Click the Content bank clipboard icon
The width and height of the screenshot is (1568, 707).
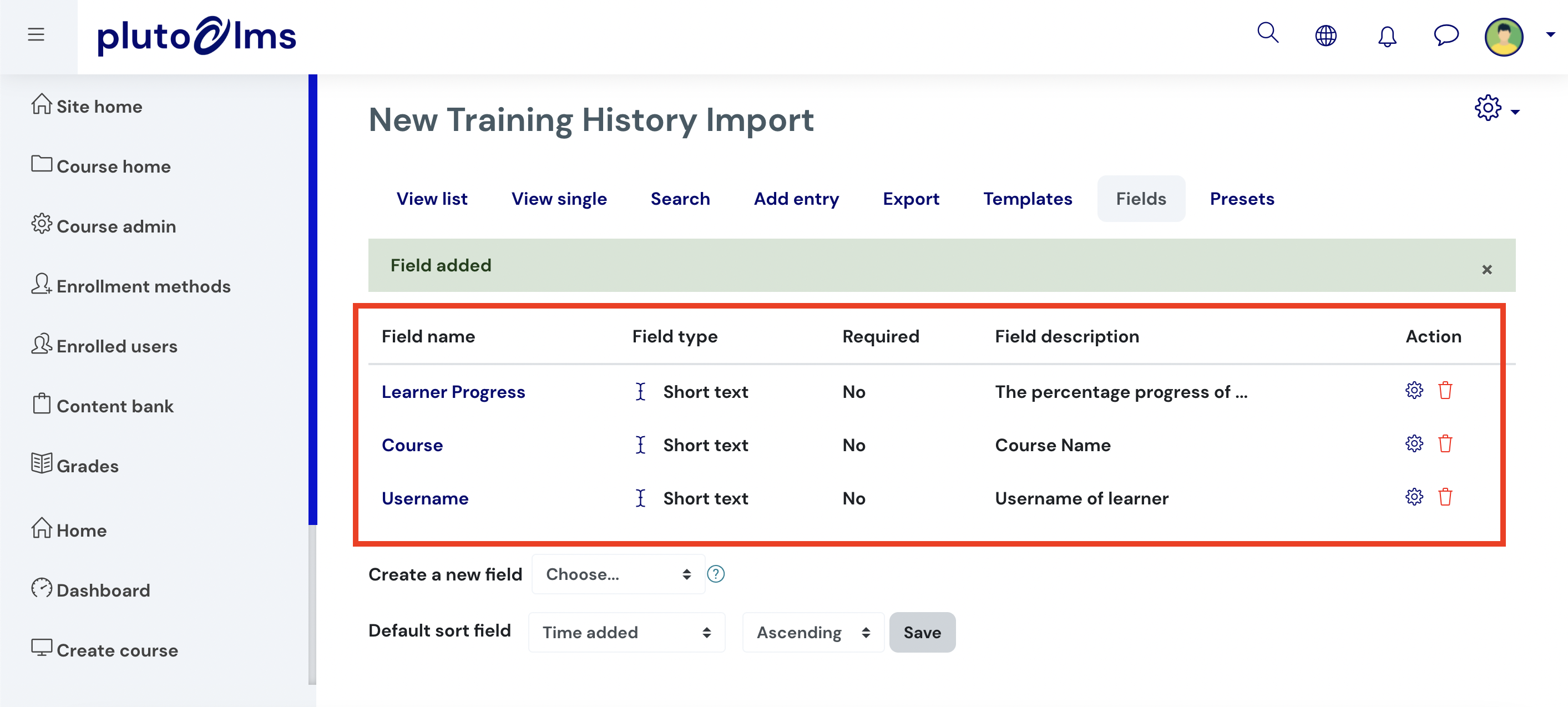(x=42, y=403)
